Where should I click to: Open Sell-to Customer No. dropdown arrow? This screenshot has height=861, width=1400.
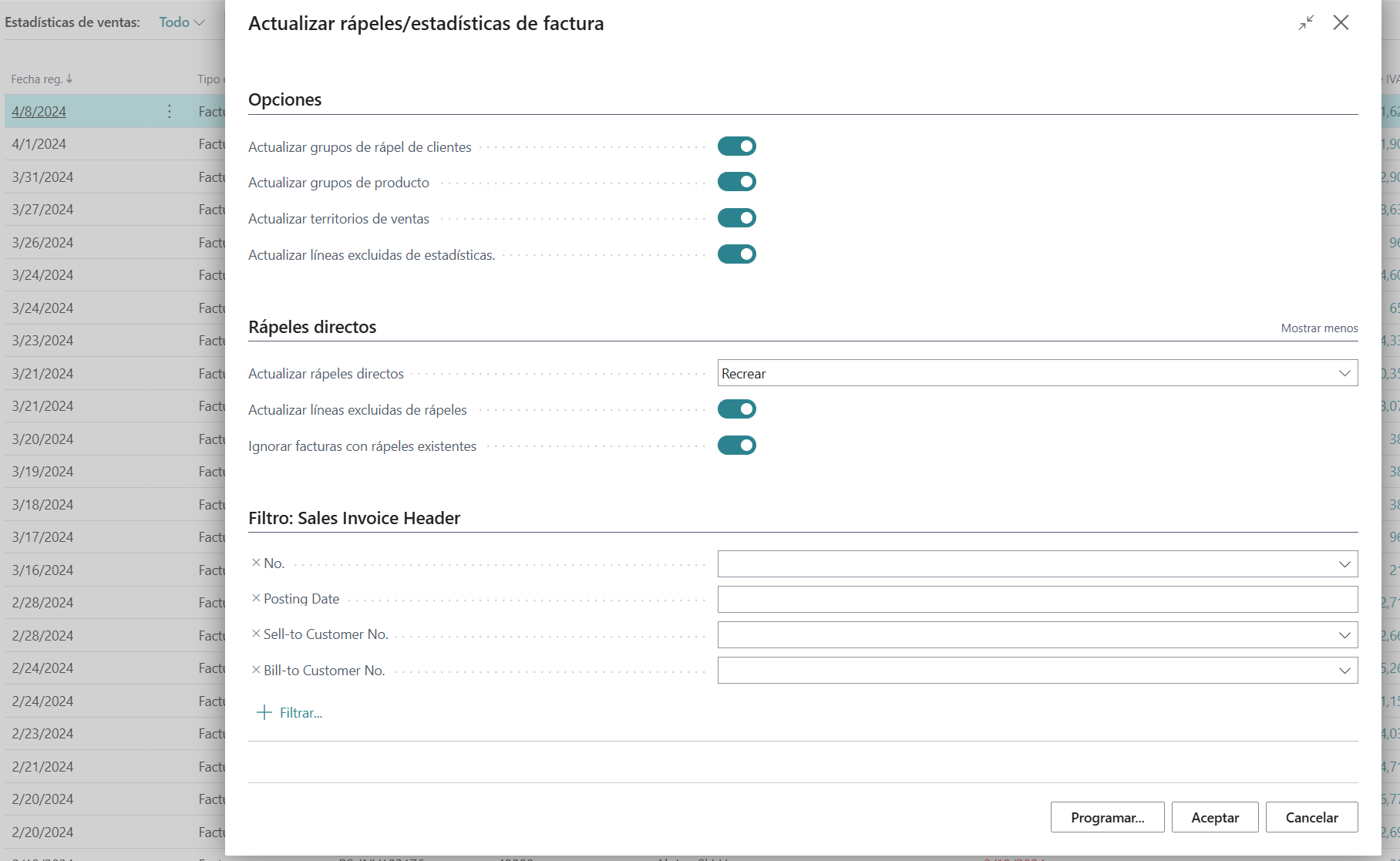click(1344, 635)
